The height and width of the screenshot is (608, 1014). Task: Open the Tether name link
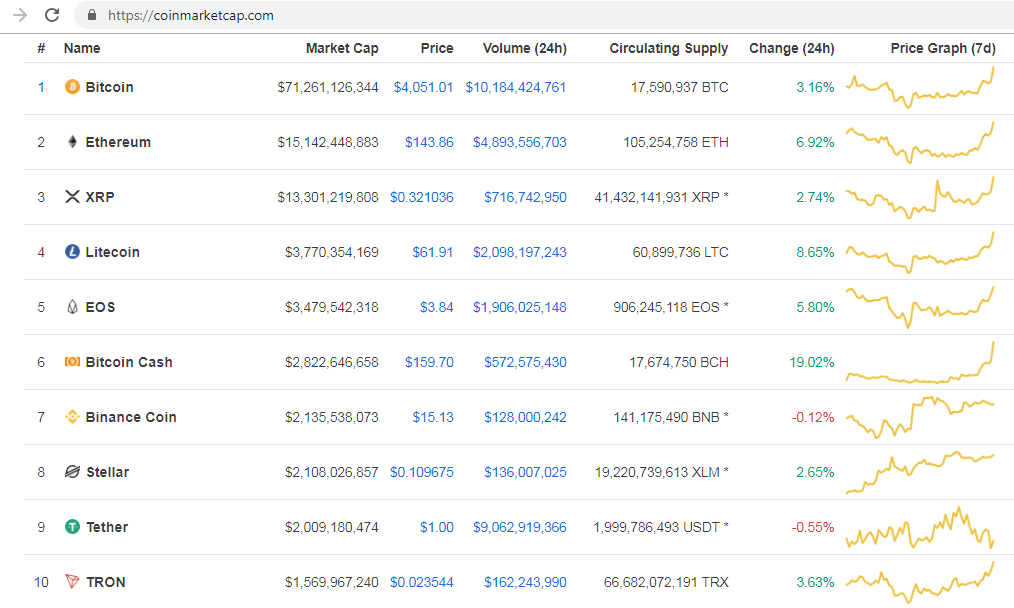(107, 527)
